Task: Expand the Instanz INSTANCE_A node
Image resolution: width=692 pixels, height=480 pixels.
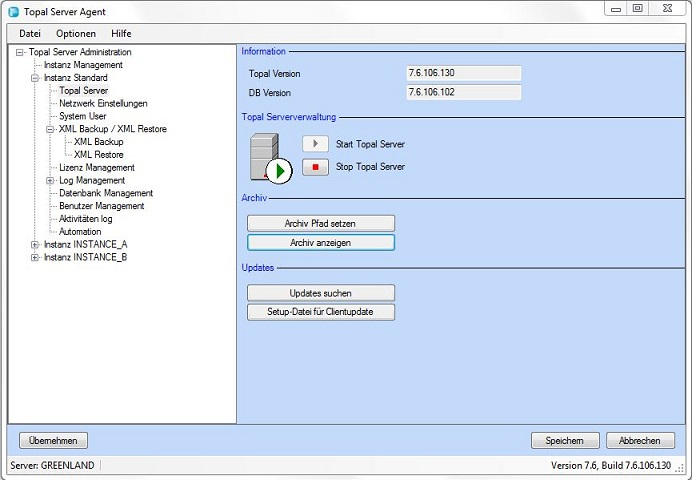Action: pyautogui.click(x=35, y=244)
